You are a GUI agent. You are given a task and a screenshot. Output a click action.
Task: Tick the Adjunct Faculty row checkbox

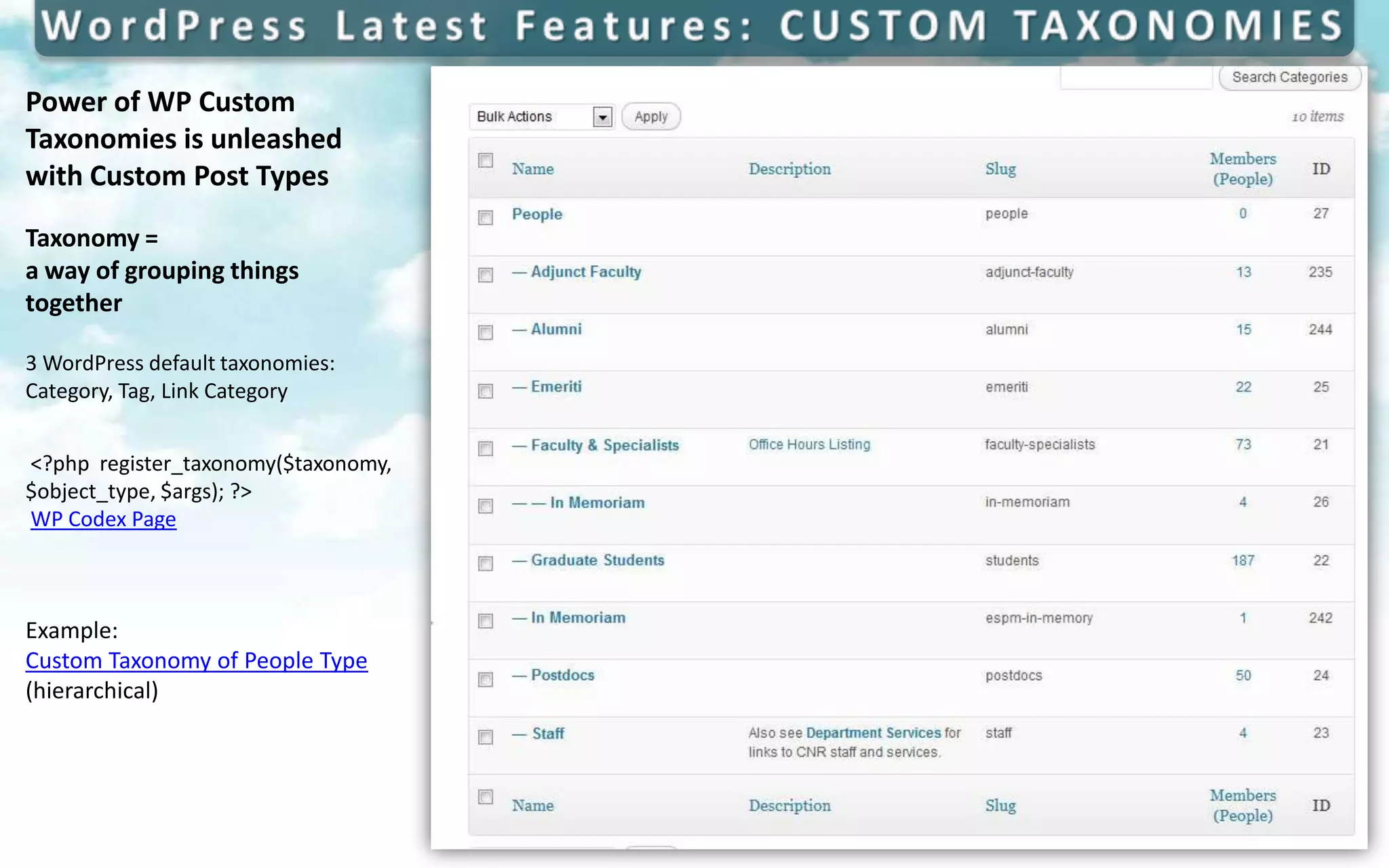[486, 275]
